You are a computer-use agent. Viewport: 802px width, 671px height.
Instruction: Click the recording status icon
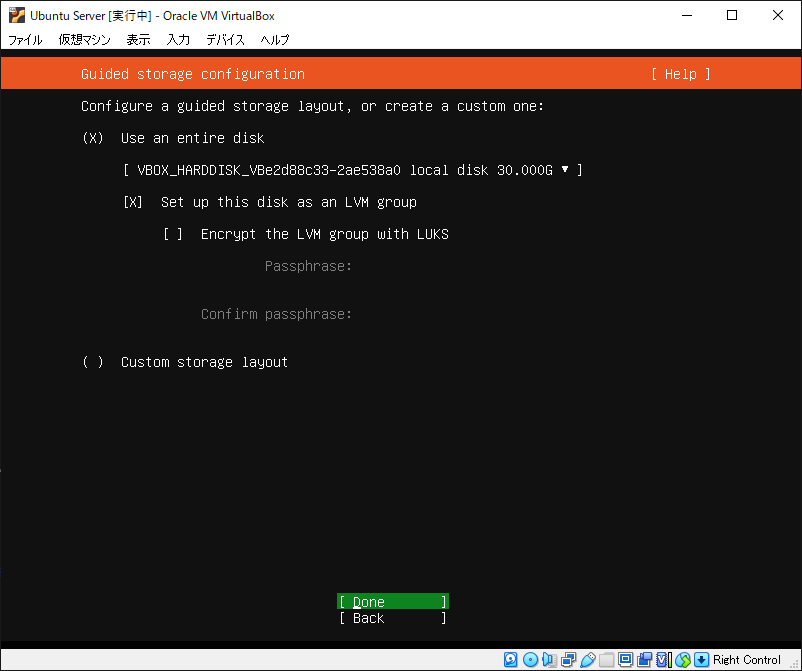(x=644, y=659)
